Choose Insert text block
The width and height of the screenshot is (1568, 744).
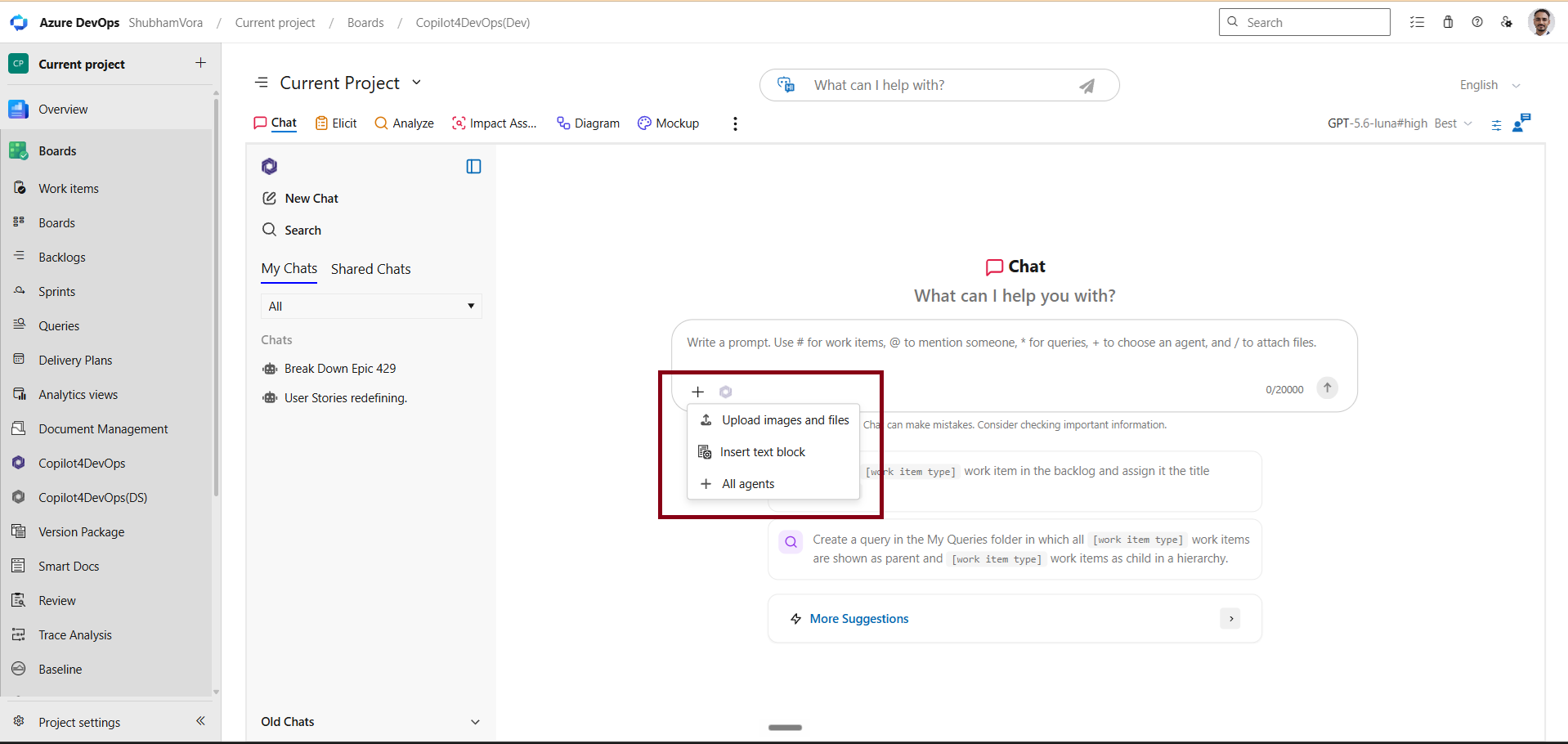pos(773,452)
